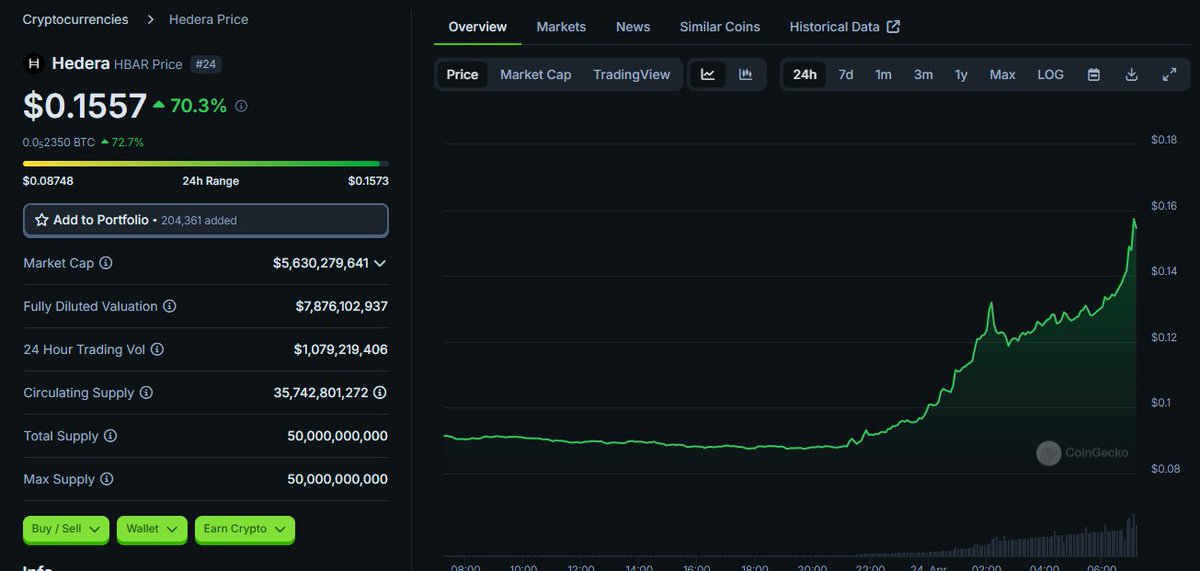Click info icon after 35,742,801,272 value

point(380,393)
